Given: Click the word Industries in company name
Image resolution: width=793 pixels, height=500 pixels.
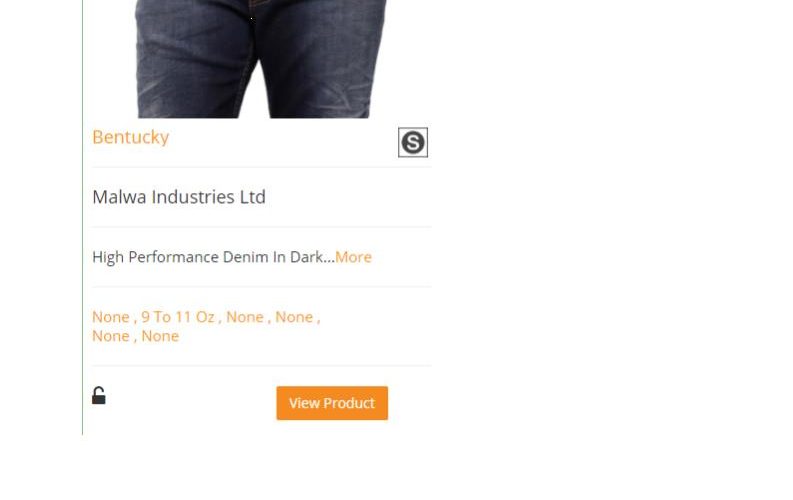Looking at the screenshot, I should click(x=193, y=197).
